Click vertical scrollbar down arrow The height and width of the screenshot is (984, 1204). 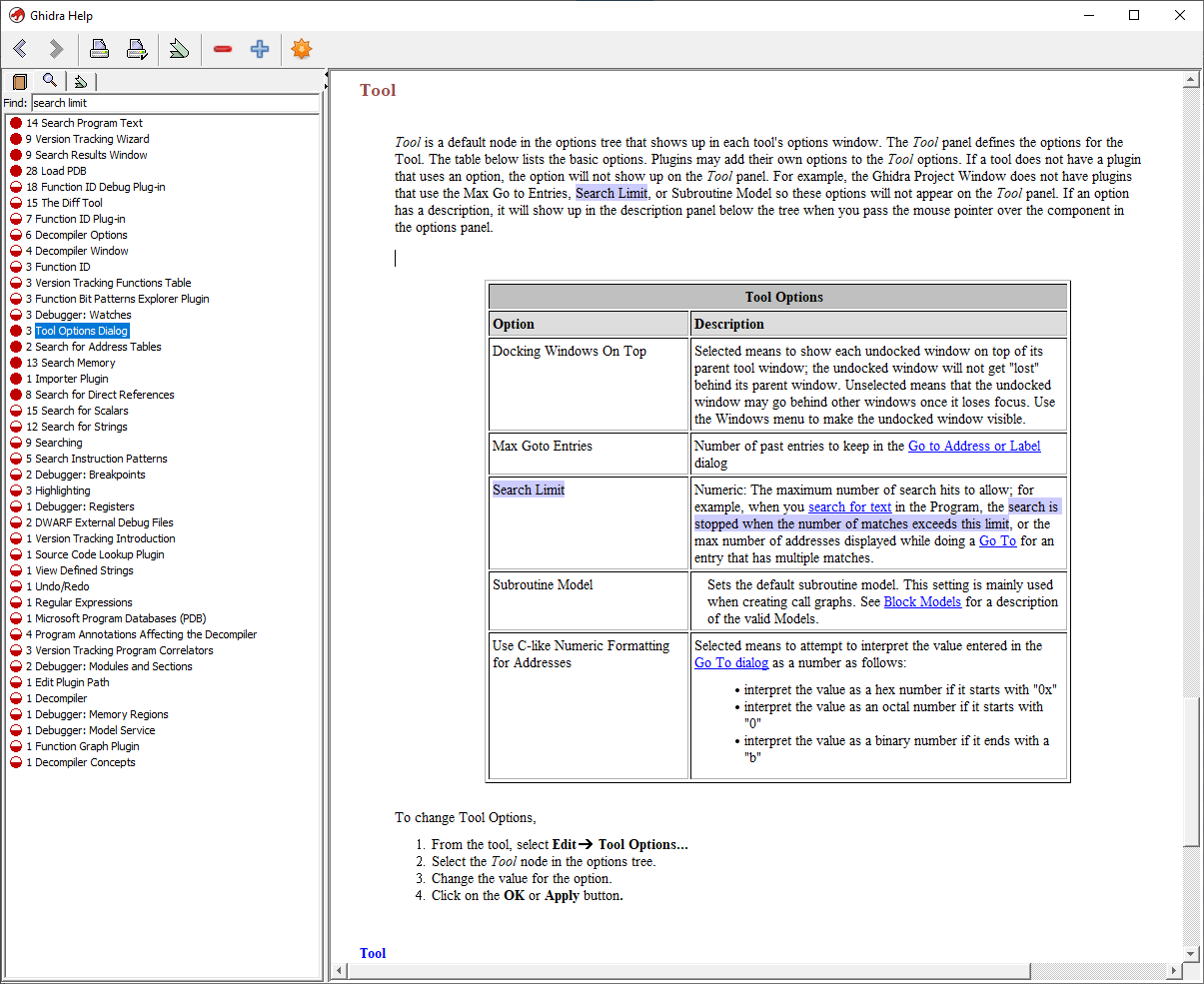[x=1190, y=953]
